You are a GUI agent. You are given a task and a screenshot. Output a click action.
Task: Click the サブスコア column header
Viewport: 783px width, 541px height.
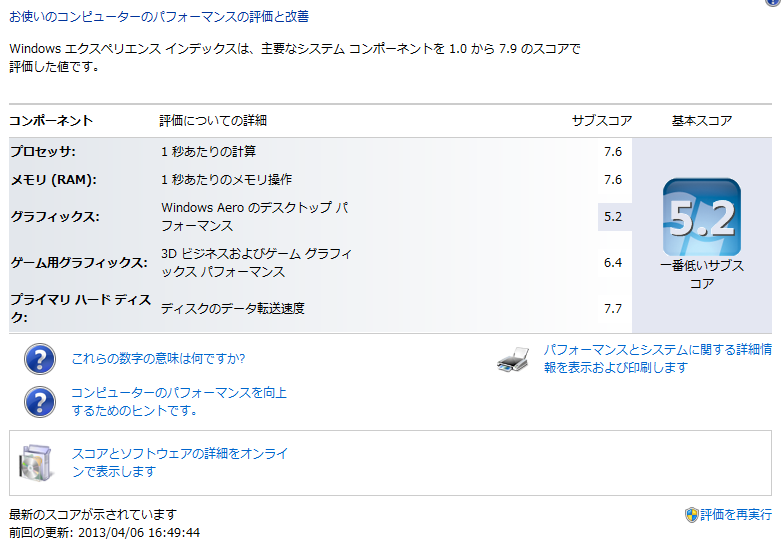602,120
